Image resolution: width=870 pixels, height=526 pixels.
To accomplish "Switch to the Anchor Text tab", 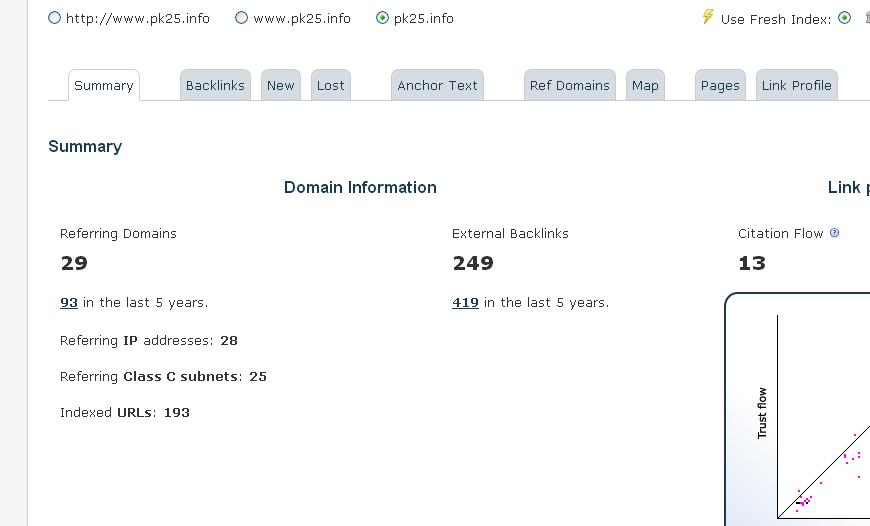I will tap(437, 85).
